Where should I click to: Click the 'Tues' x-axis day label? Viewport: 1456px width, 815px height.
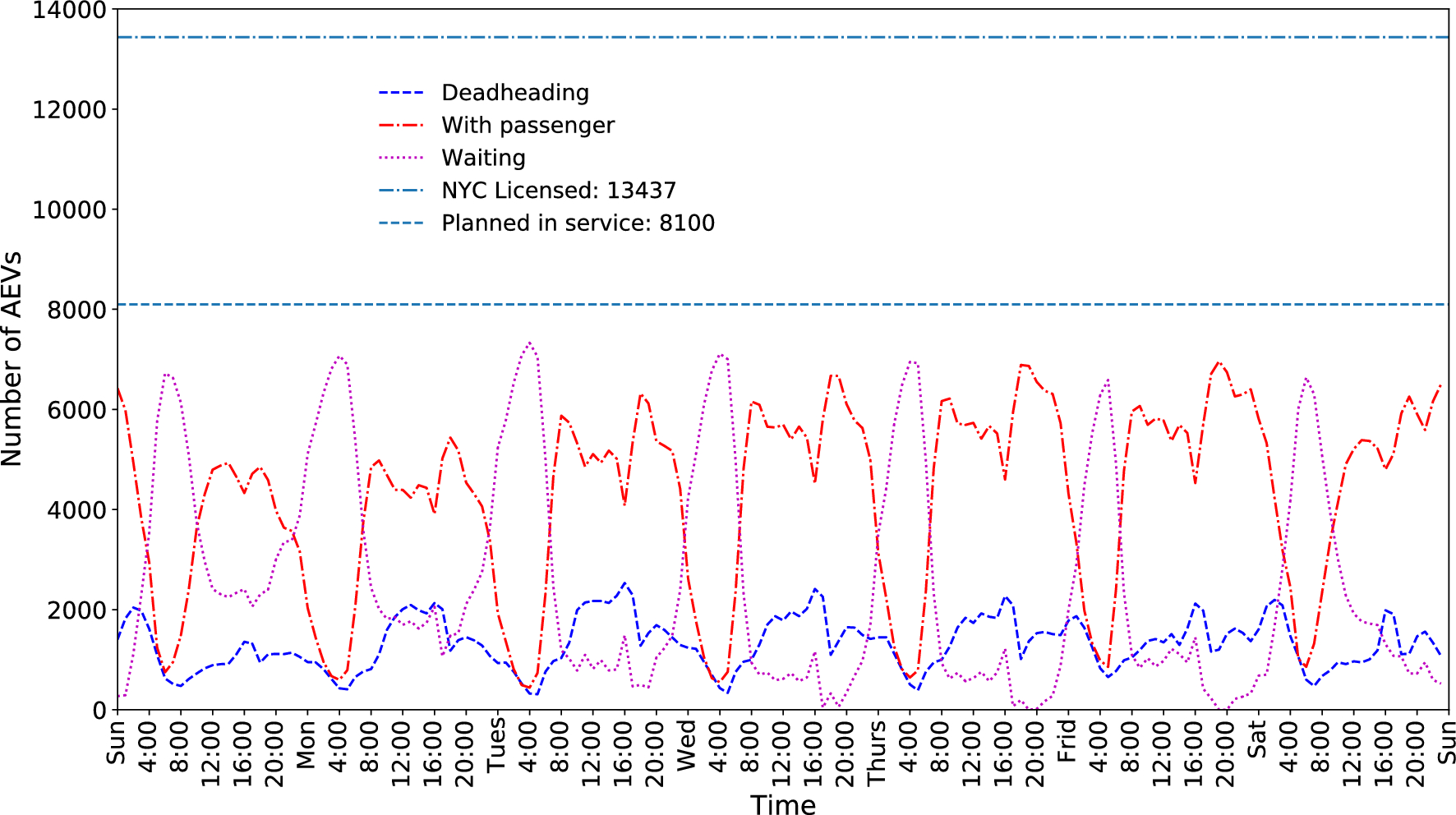(496, 747)
